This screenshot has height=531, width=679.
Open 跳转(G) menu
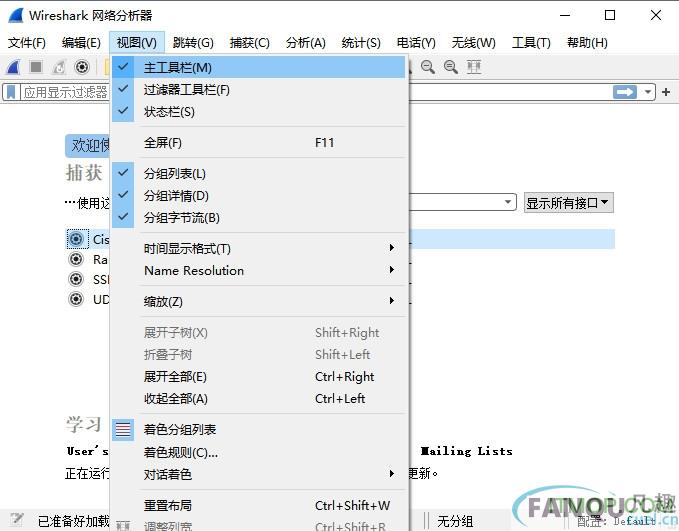193,42
